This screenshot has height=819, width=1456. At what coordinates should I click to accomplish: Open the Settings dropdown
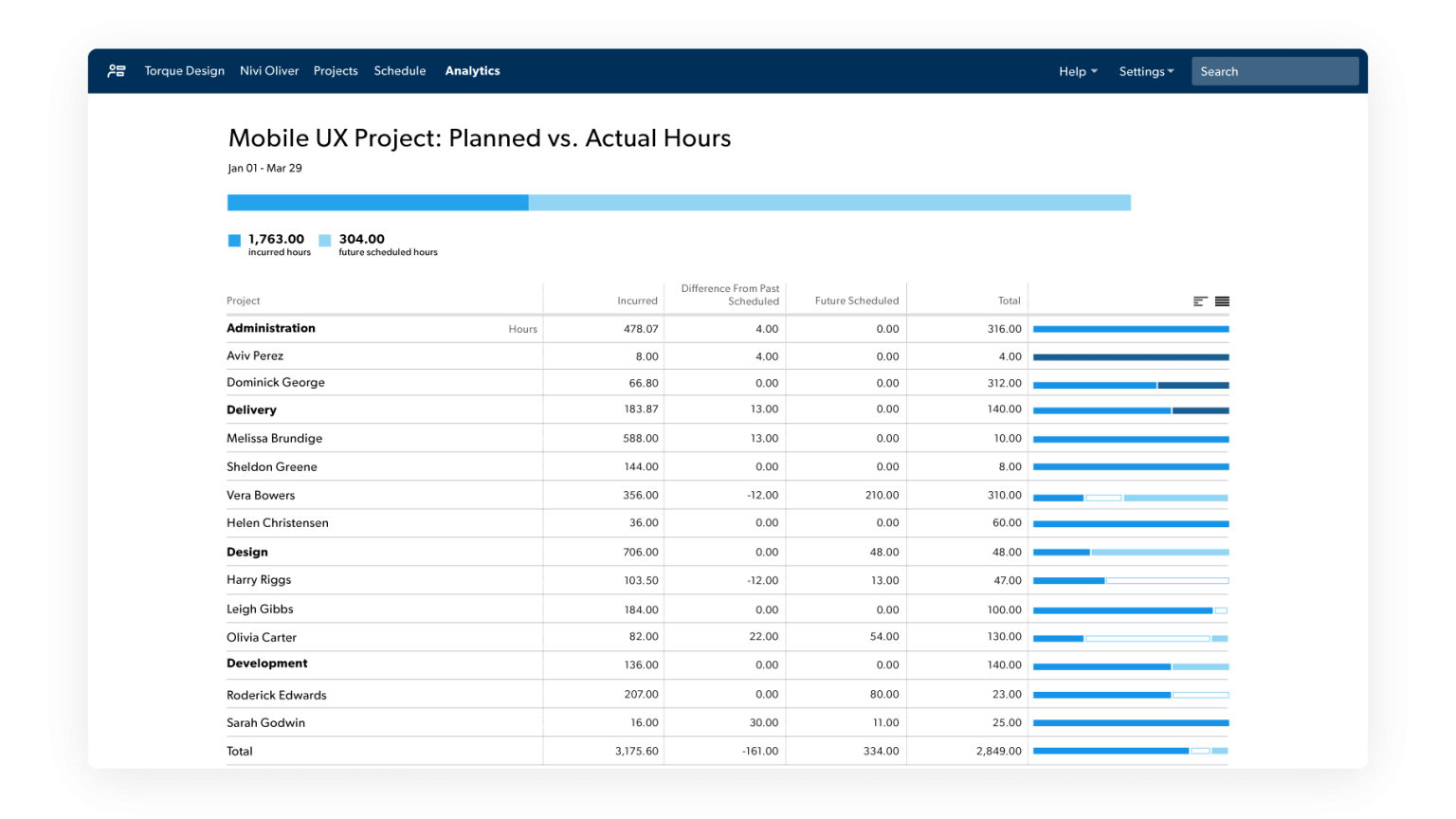pos(1146,71)
